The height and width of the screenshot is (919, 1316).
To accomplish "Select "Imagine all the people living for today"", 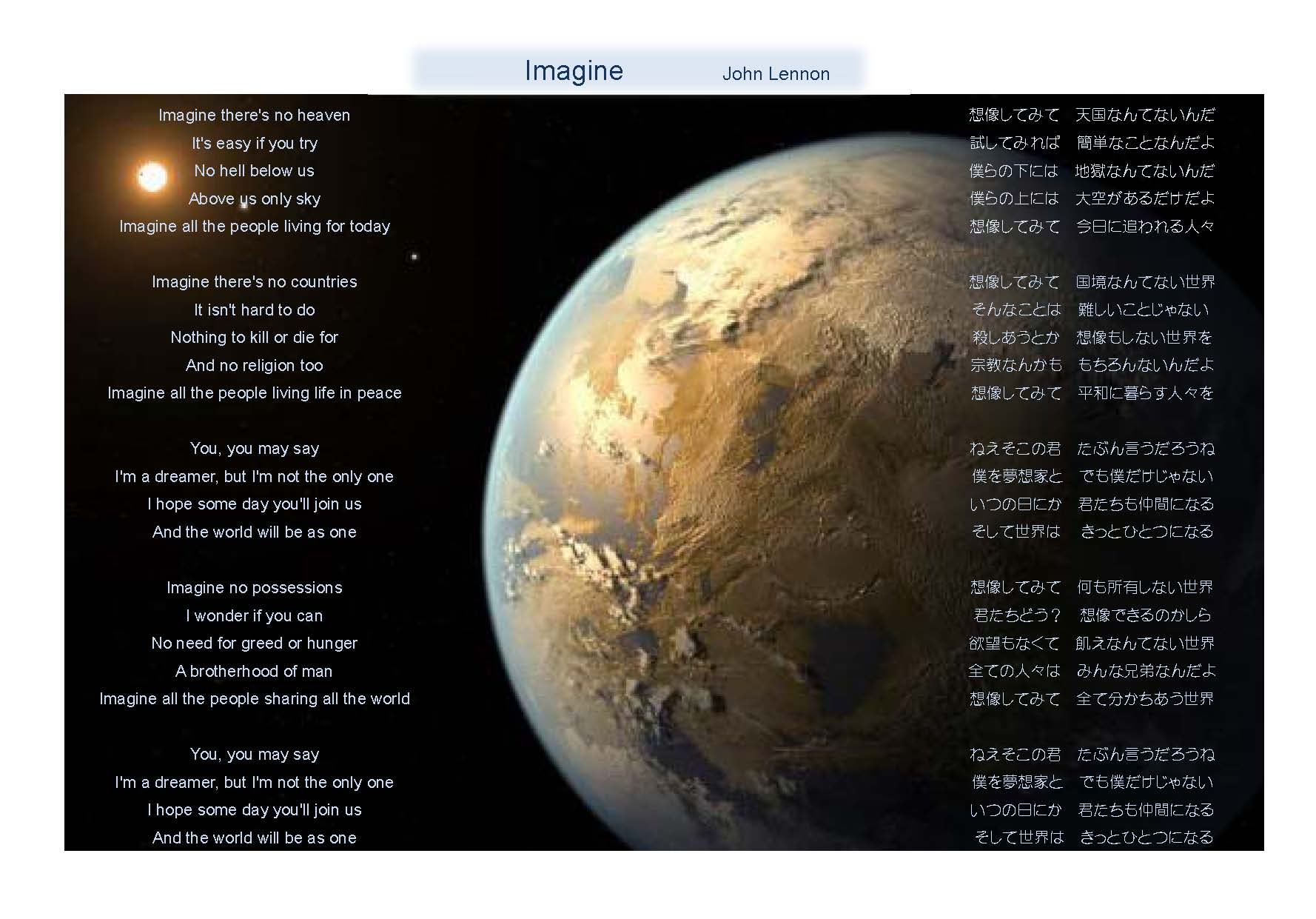I will (x=254, y=227).
